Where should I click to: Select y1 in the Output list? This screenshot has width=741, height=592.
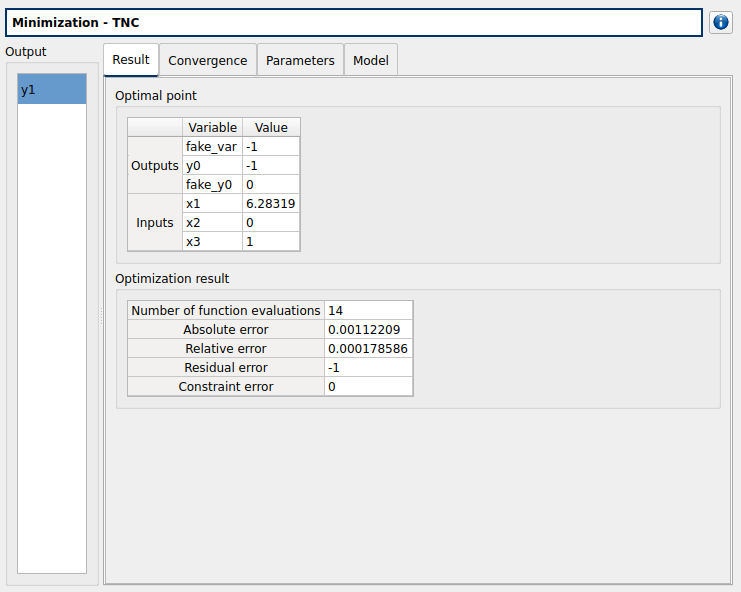[x=52, y=90]
